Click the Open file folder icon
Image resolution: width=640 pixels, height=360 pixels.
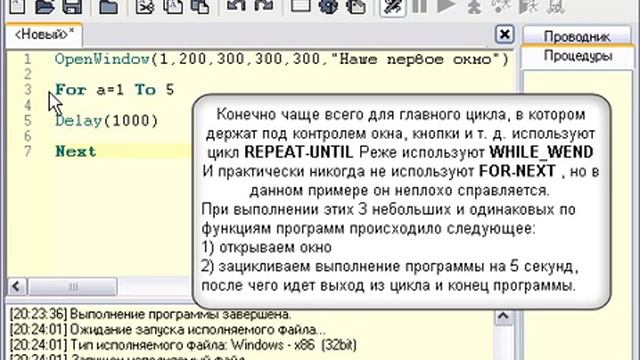coord(44,6)
